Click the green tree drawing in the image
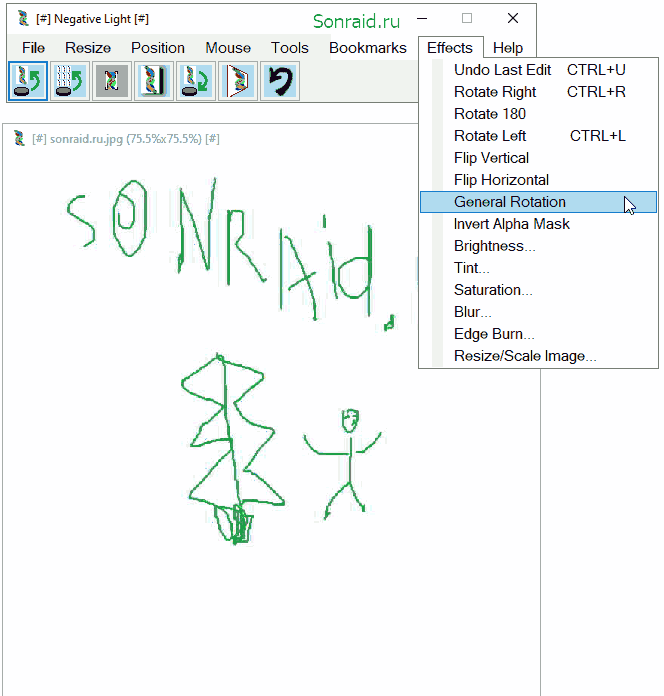Viewport: 664px width, 696px height. pos(233,448)
